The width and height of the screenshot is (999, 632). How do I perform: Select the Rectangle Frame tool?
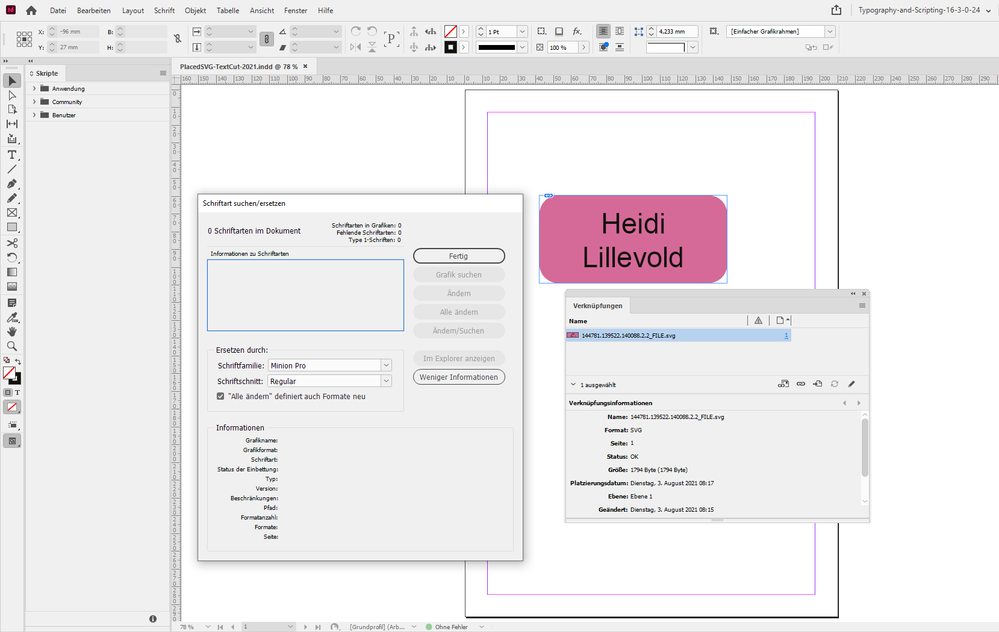click(12, 213)
